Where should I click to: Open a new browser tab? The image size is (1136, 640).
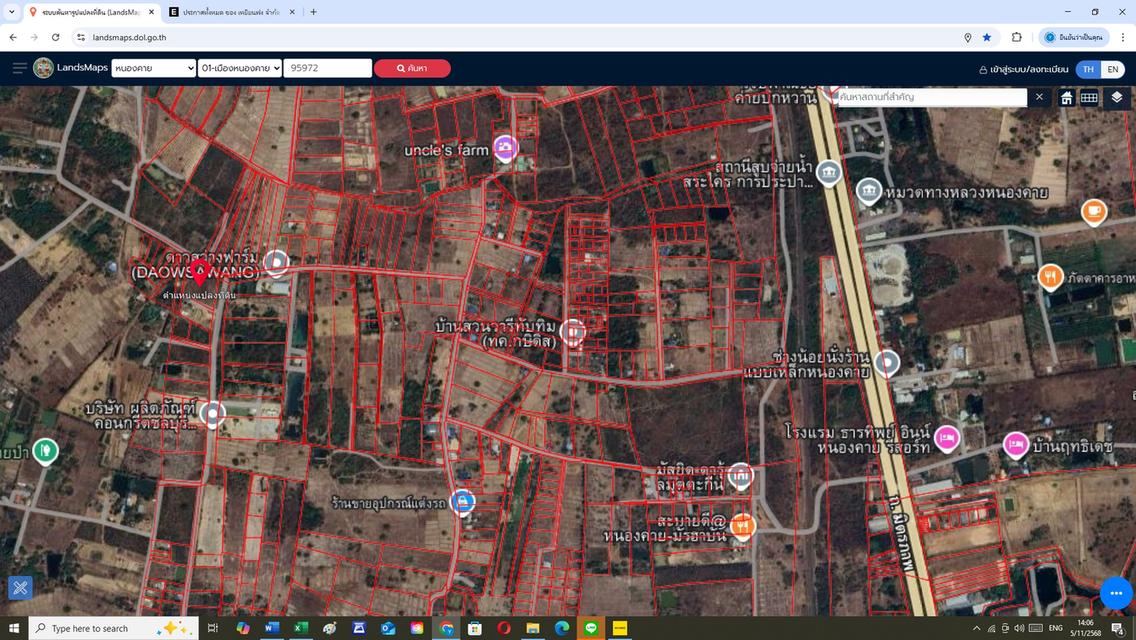pyautogui.click(x=313, y=12)
